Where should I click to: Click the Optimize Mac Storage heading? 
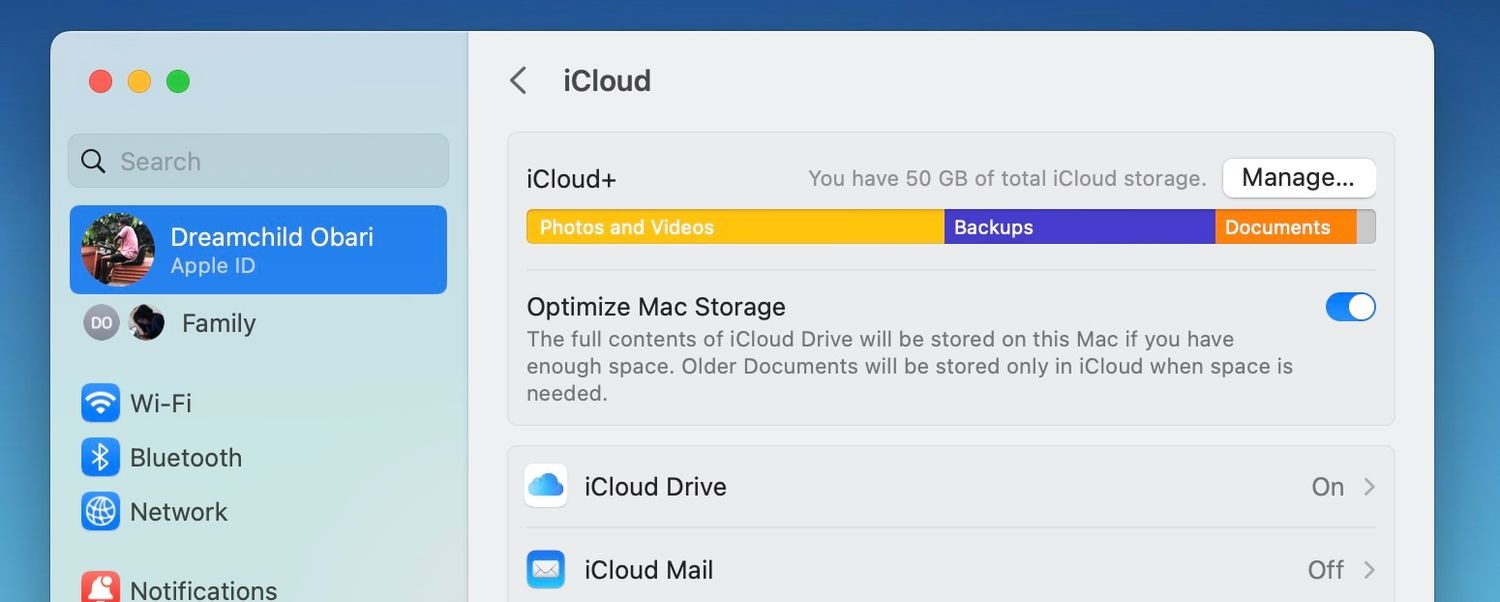click(x=656, y=307)
